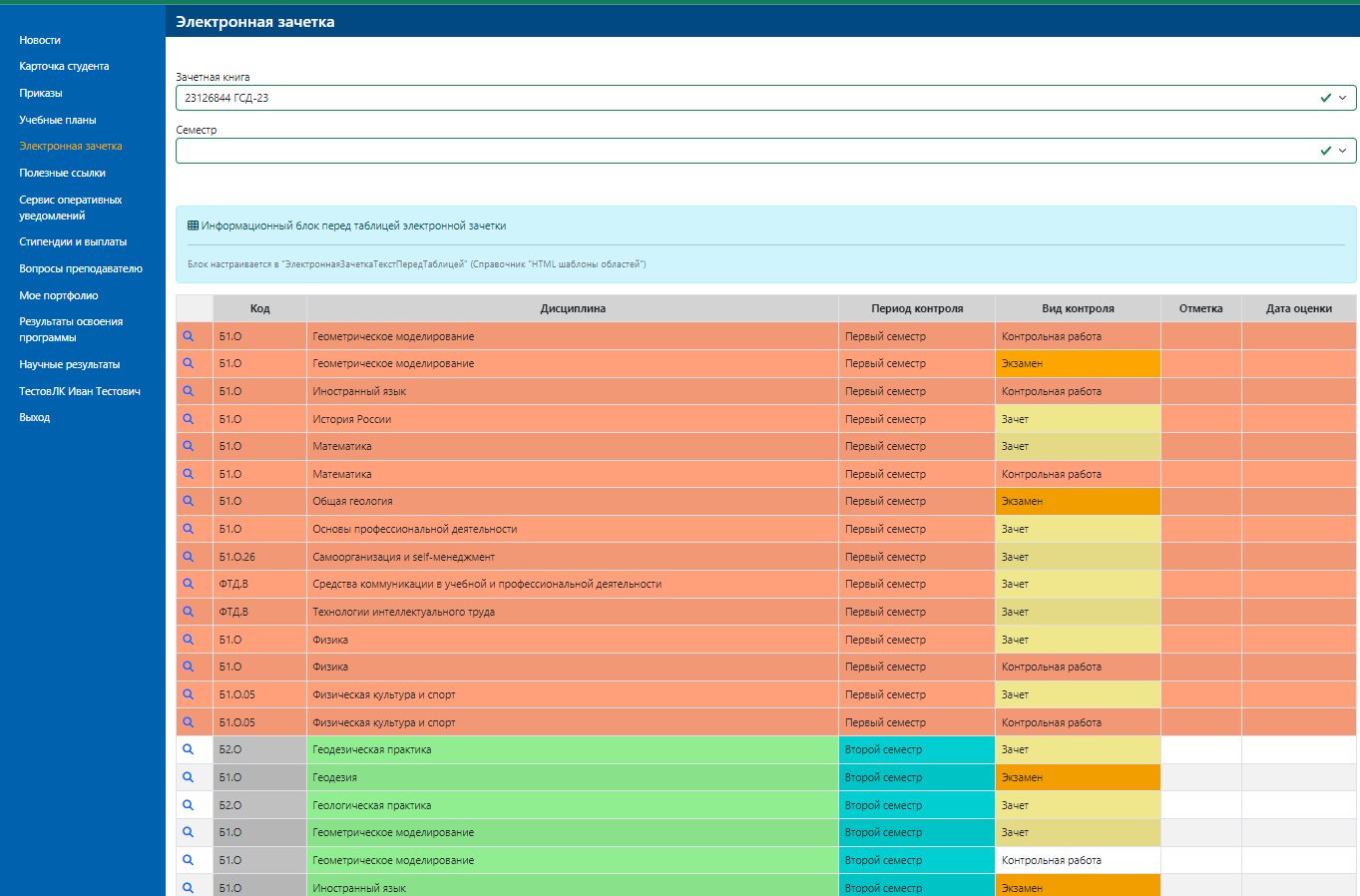
Task: Open Мое портфолио page
Action: click(59, 295)
